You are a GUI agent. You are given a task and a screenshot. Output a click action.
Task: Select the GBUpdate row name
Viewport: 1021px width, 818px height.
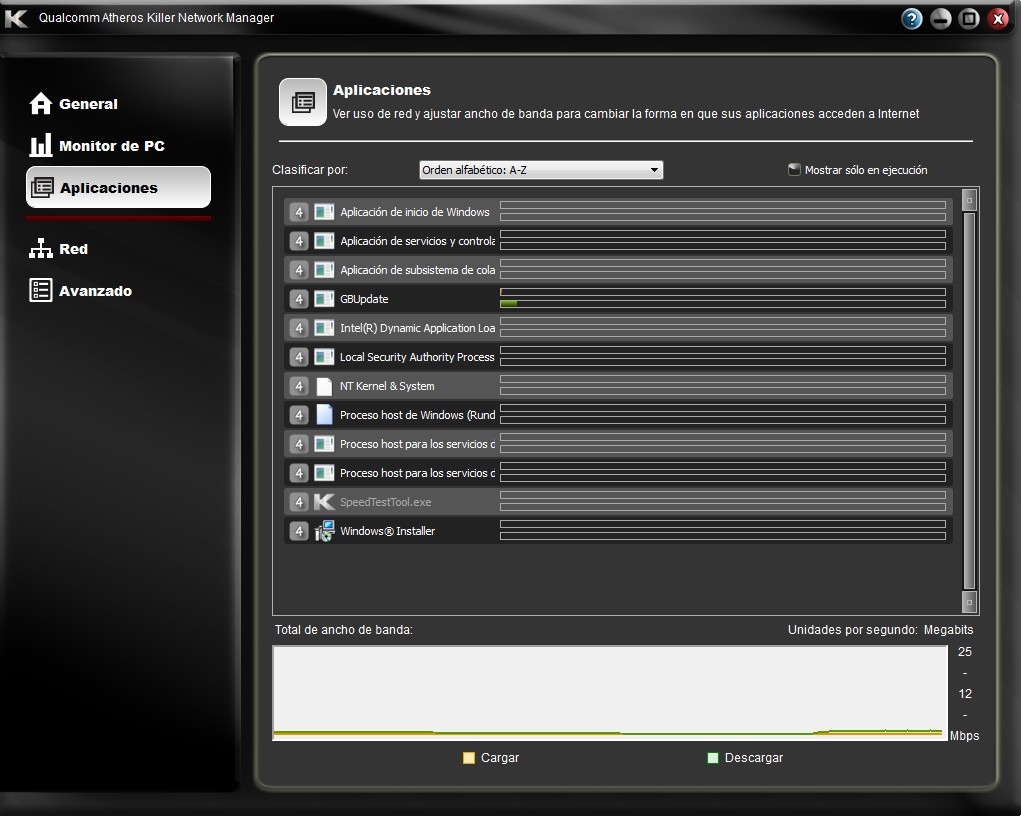coord(364,299)
